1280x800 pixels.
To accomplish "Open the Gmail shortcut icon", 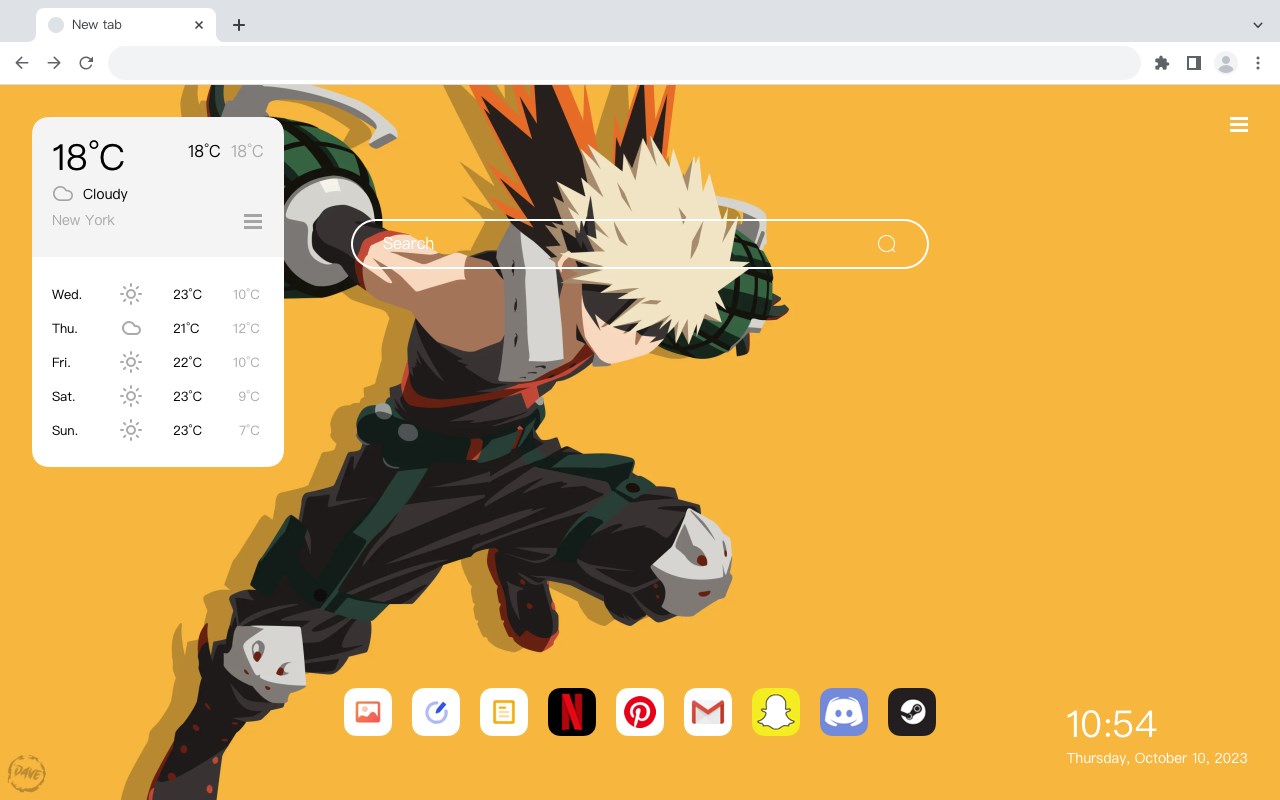I will coord(708,712).
